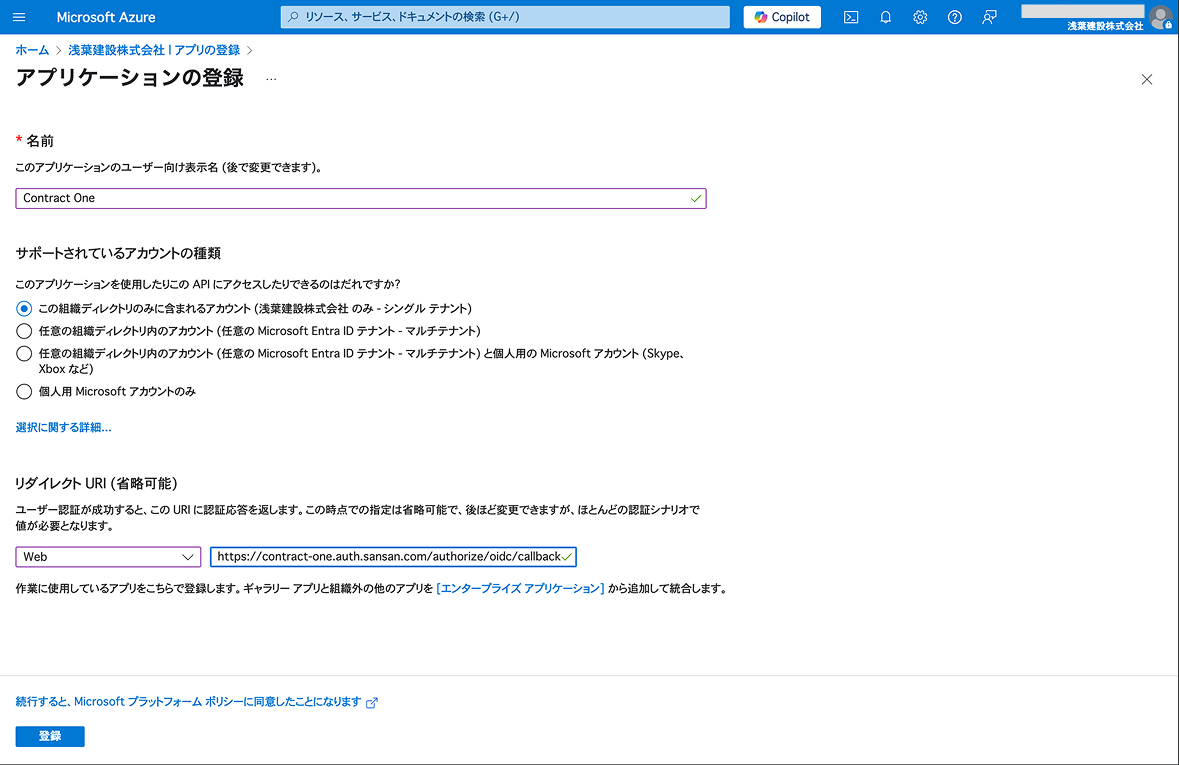This screenshot has width=1179, height=765.
Task: Close the application registration pane
Action: 1147,79
